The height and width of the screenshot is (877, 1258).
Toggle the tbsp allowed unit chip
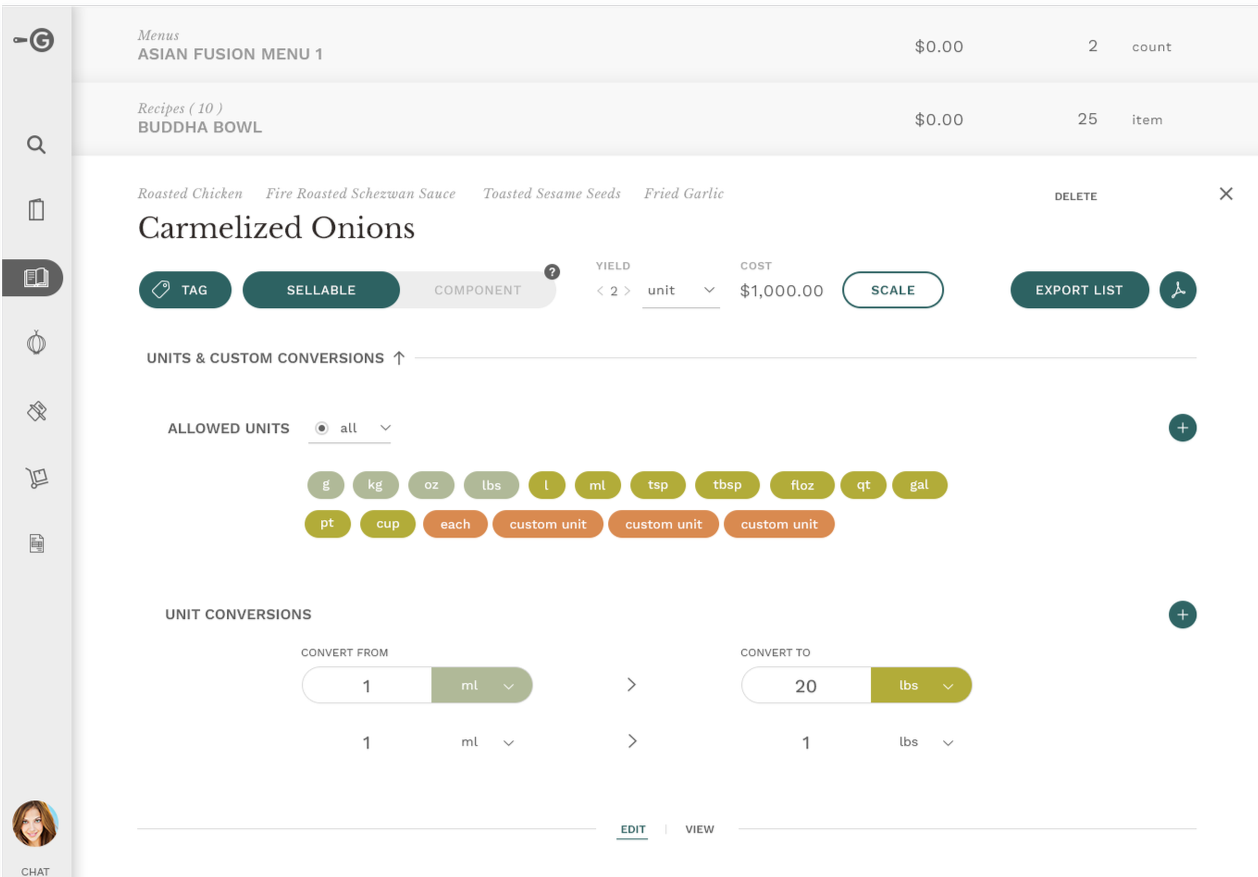[727, 485]
